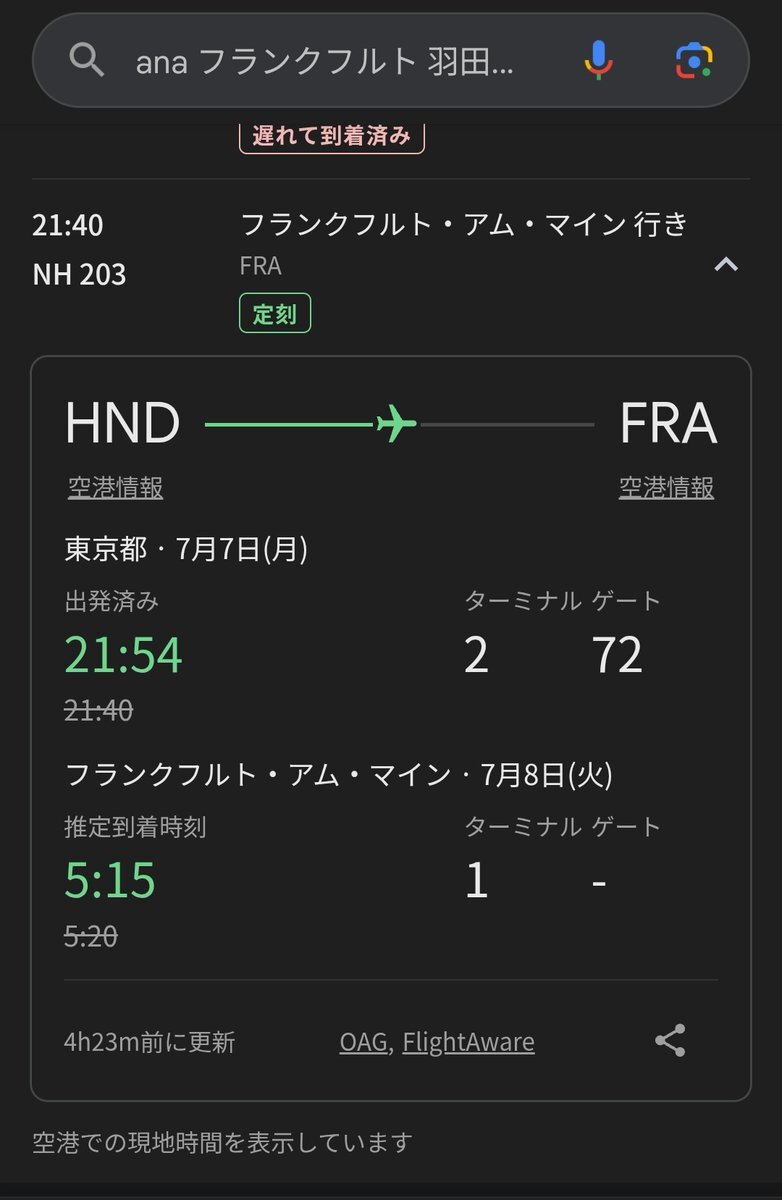The height and width of the screenshot is (1200, 782).
Task: Tap the search magnifier icon
Action: [87, 61]
